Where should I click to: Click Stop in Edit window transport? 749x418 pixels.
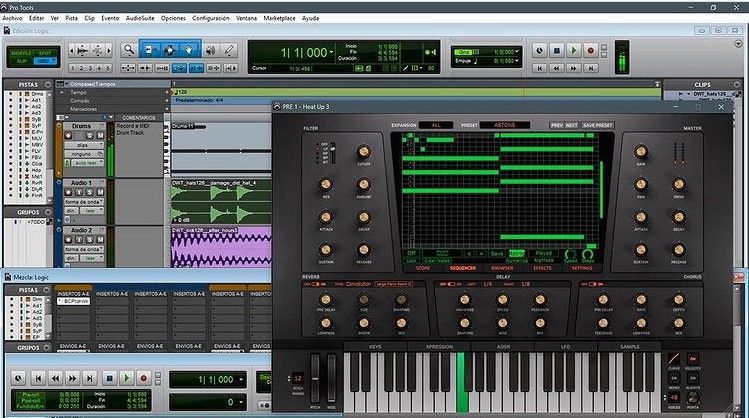click(556, 50)
